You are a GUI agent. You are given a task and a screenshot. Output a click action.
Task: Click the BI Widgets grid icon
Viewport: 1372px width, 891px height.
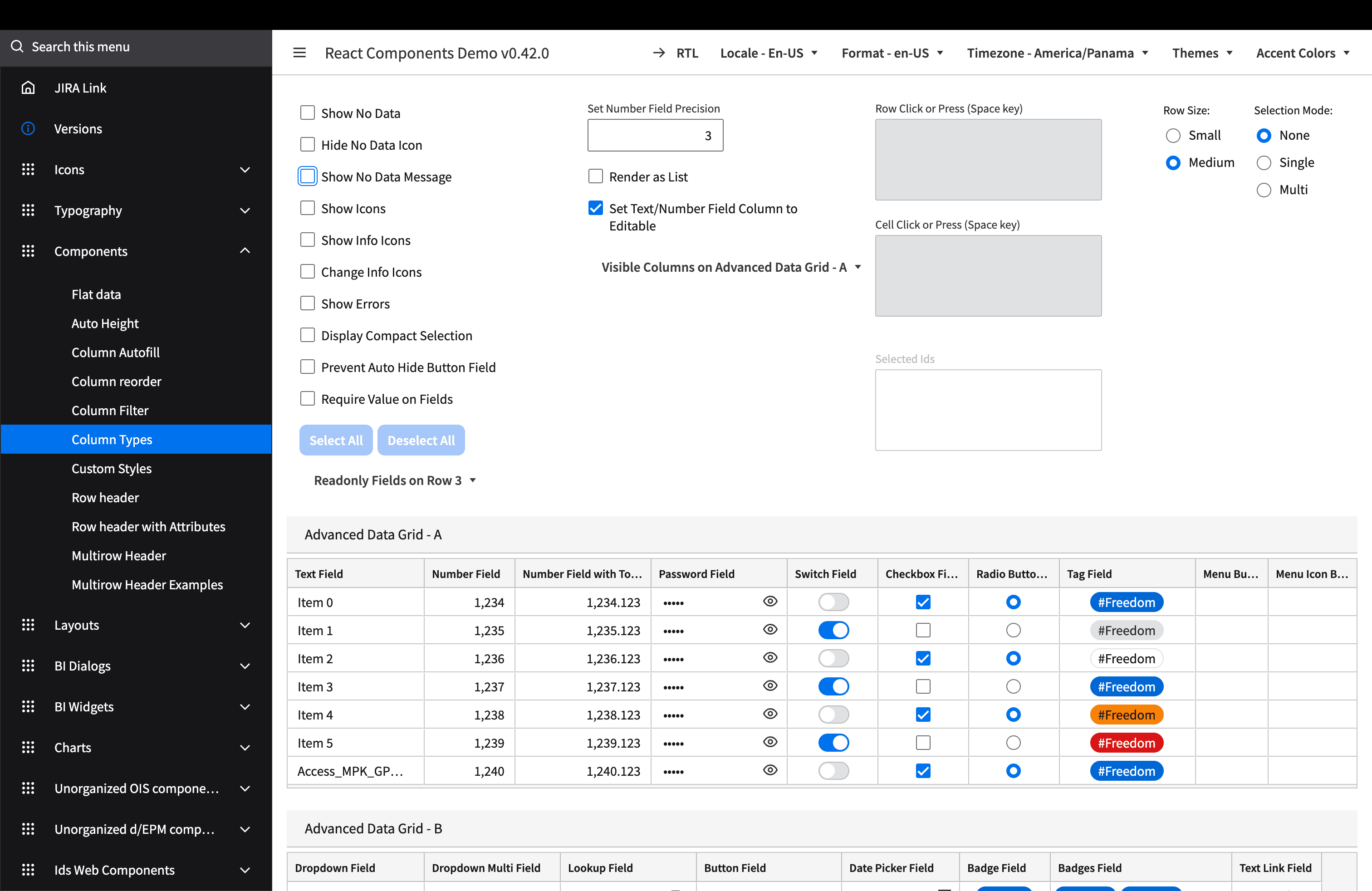(x=28, y=706)
